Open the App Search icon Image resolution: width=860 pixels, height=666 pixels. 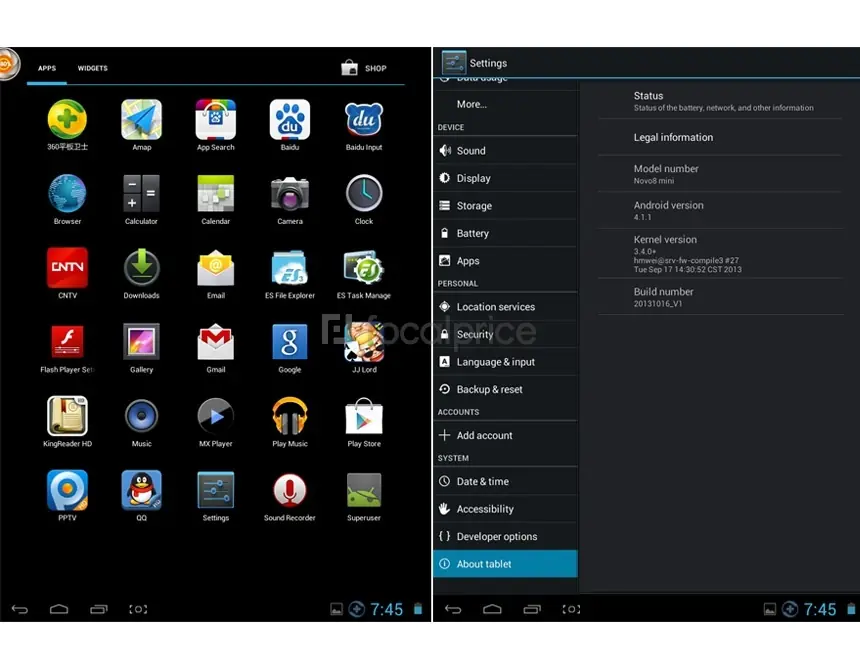pyautogui.click(x=216, y=119)
